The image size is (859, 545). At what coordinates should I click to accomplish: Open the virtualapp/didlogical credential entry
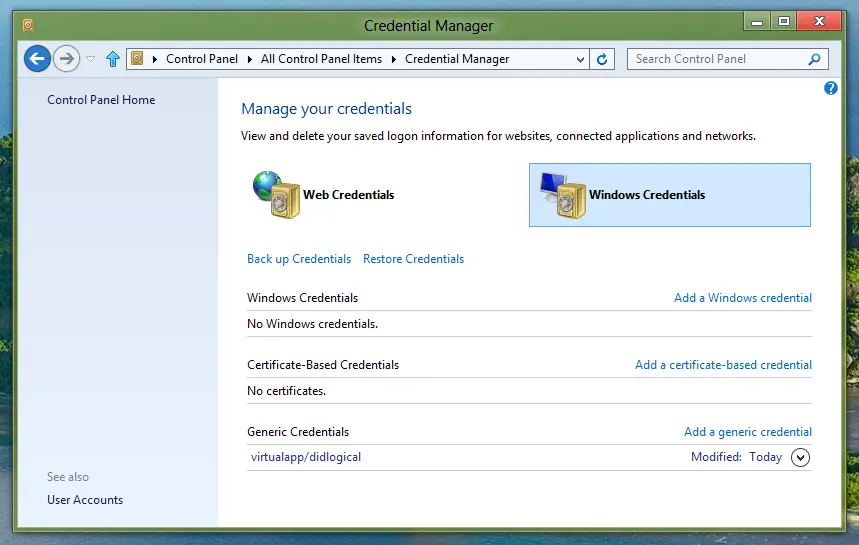point(306,457)
